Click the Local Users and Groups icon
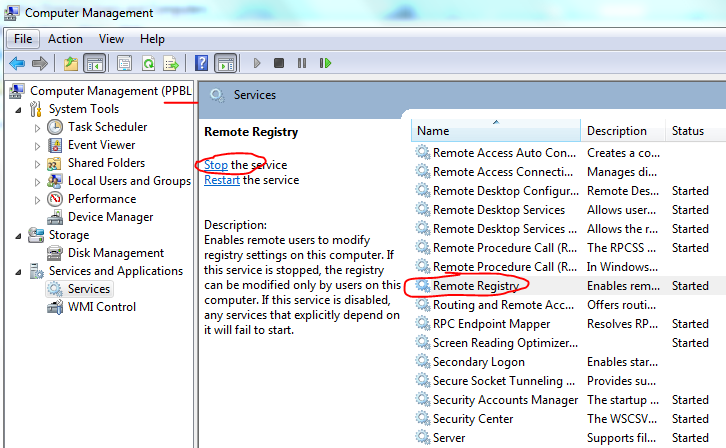 55,181
